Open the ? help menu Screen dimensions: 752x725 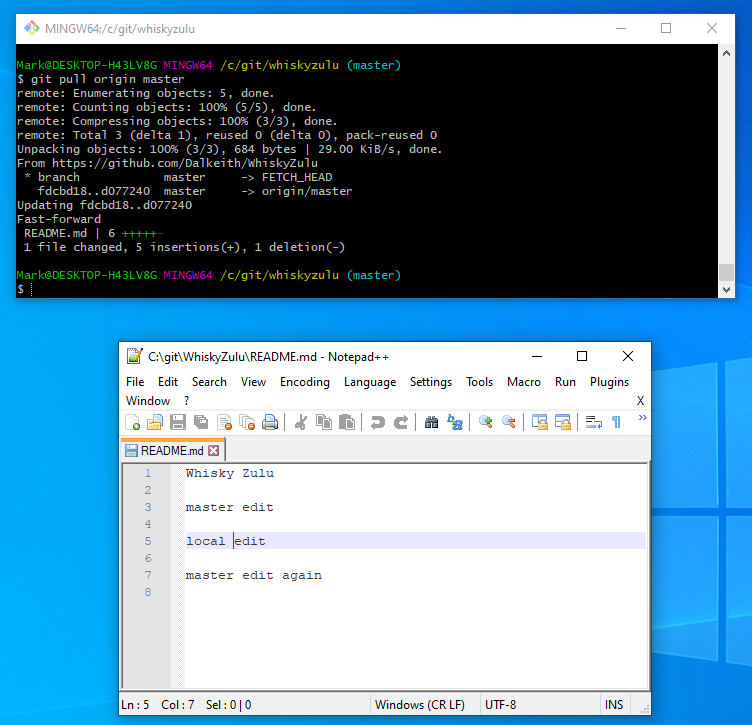[x=187, y=401]
